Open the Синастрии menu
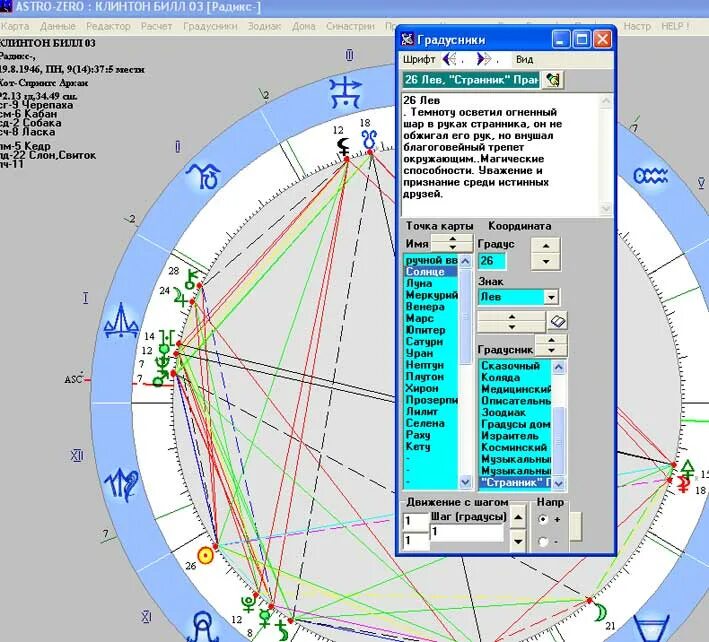The width and height of the screenshot is (709, 642). 350,26
